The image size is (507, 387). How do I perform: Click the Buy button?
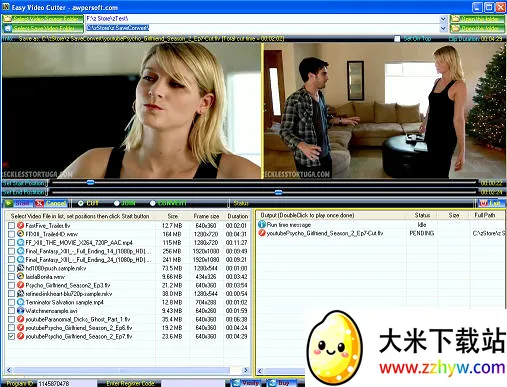(x=280, y=383)
